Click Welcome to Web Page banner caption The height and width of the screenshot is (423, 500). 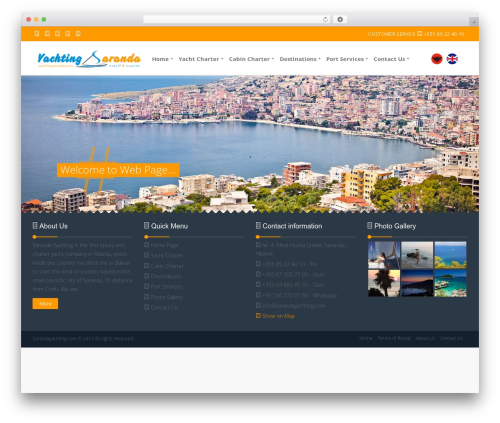[118, 170]
